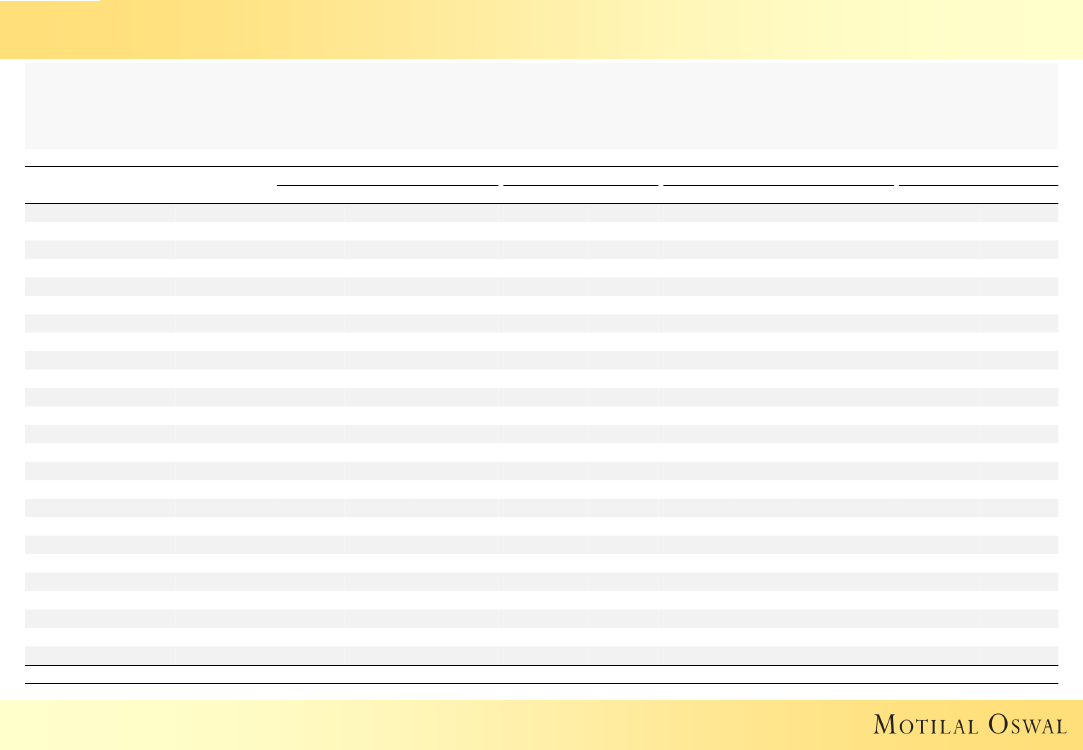Click the light gray text box below header
The height and width of the screenshot is (750, 1083).
tap(541, 105)
